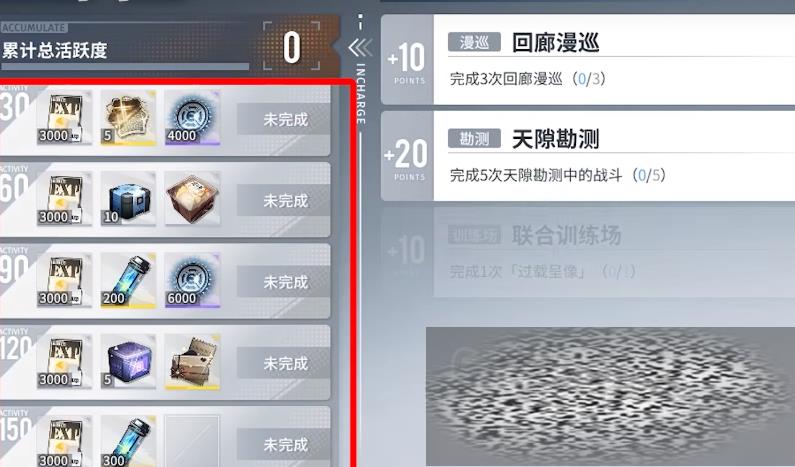Select the 200 serum vial reward icon
Viewport: 795px width, 467px height.
[128, 280]
